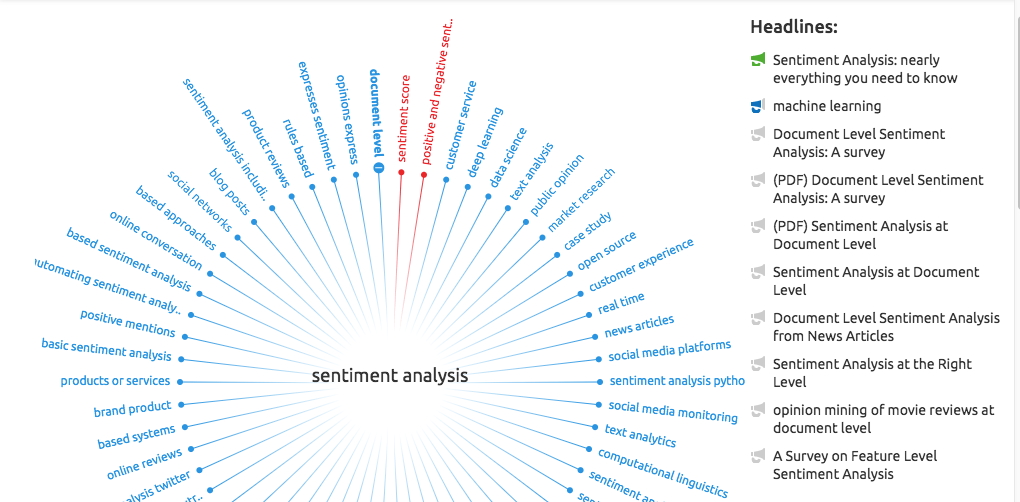Click gray megaphone next to Sentiment Analysis at the Right Level
The height and width of the screenshot is (502, 1020).
click(758, 365)
